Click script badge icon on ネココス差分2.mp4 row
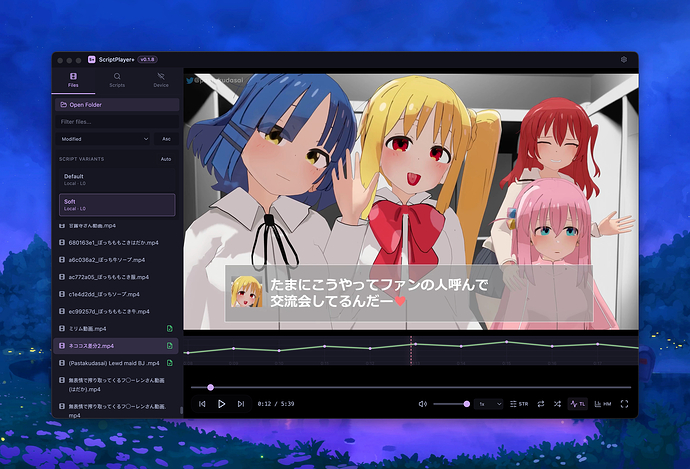Image resolution: width=690 pixels, height=469 pixels. (169, 346)
